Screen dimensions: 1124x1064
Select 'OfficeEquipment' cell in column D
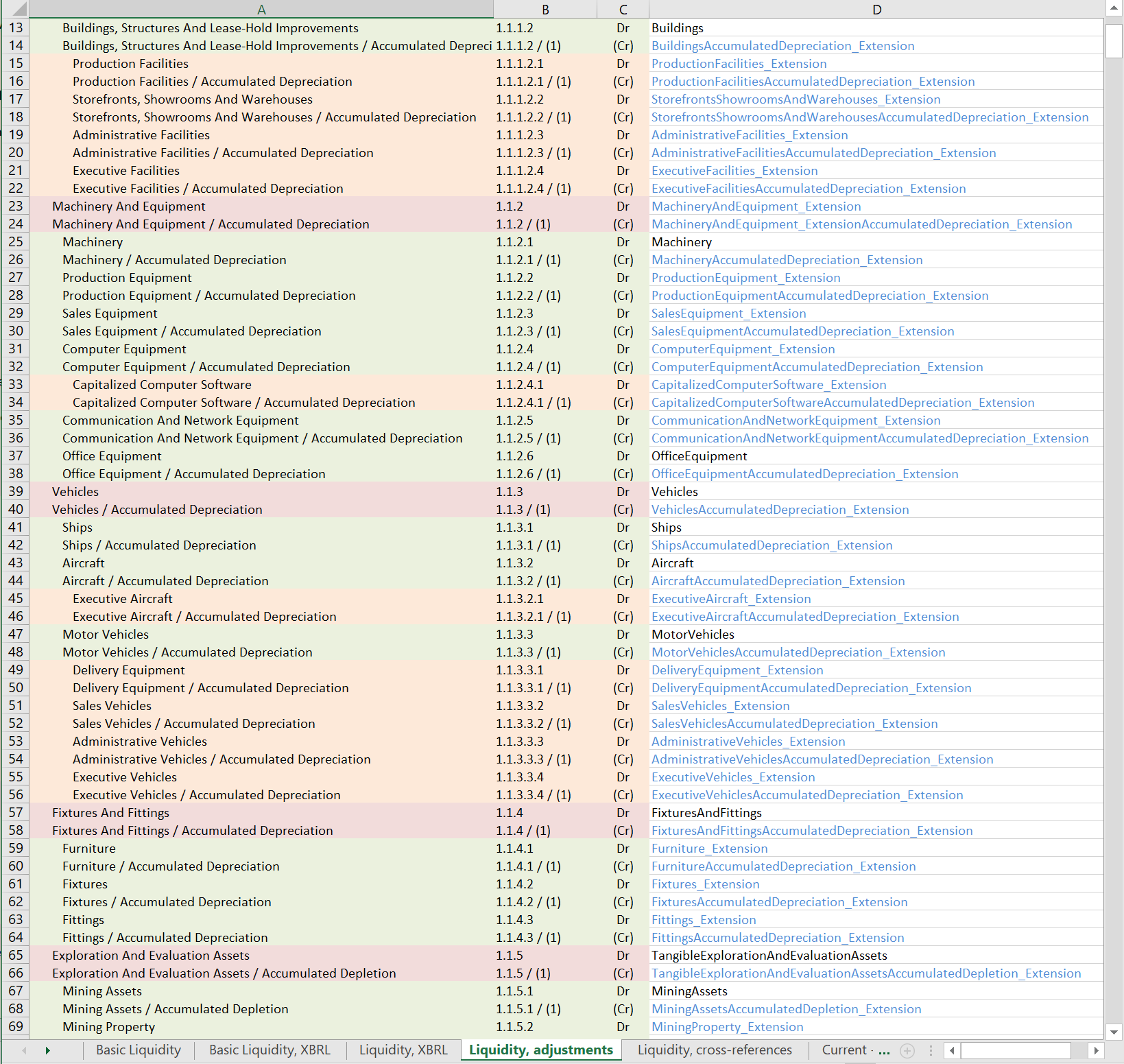click(876, 456)
